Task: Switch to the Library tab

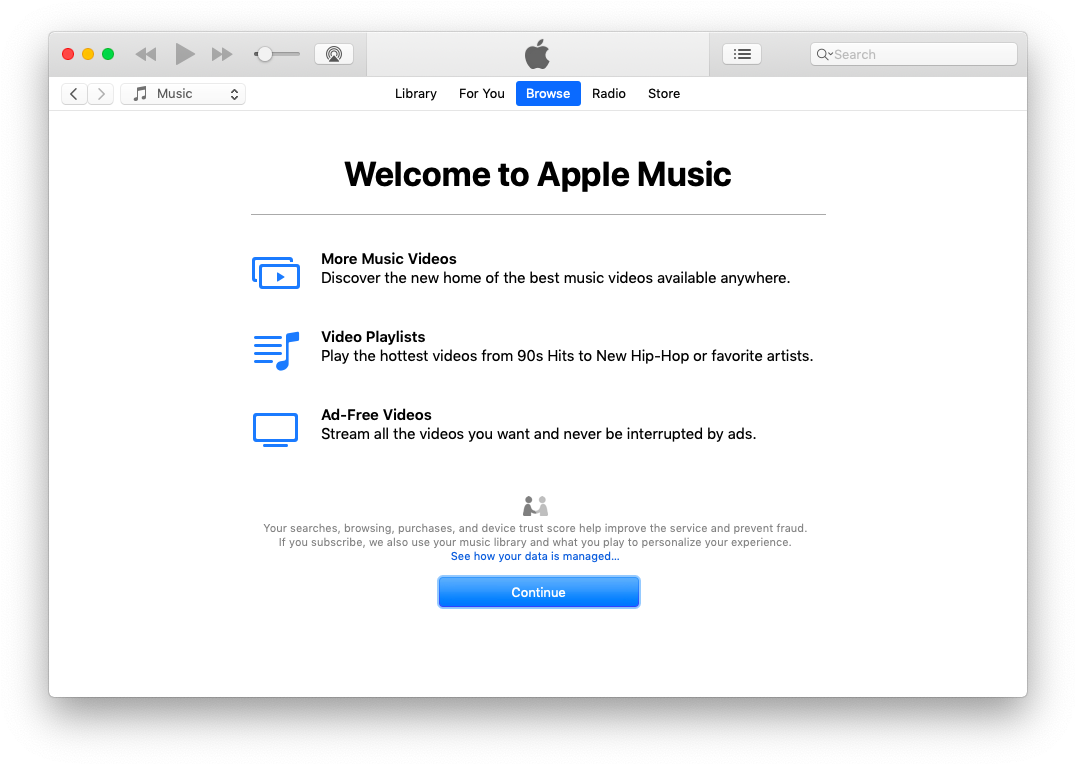Action: click(x=415, y=94)
